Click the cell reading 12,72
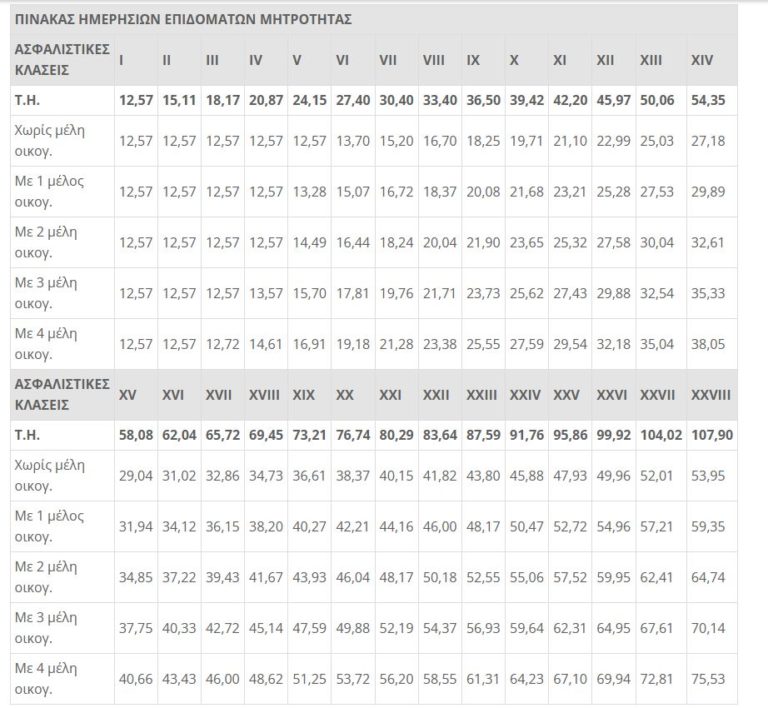This screenshot has width=768, height=708. tap(223, 344)
